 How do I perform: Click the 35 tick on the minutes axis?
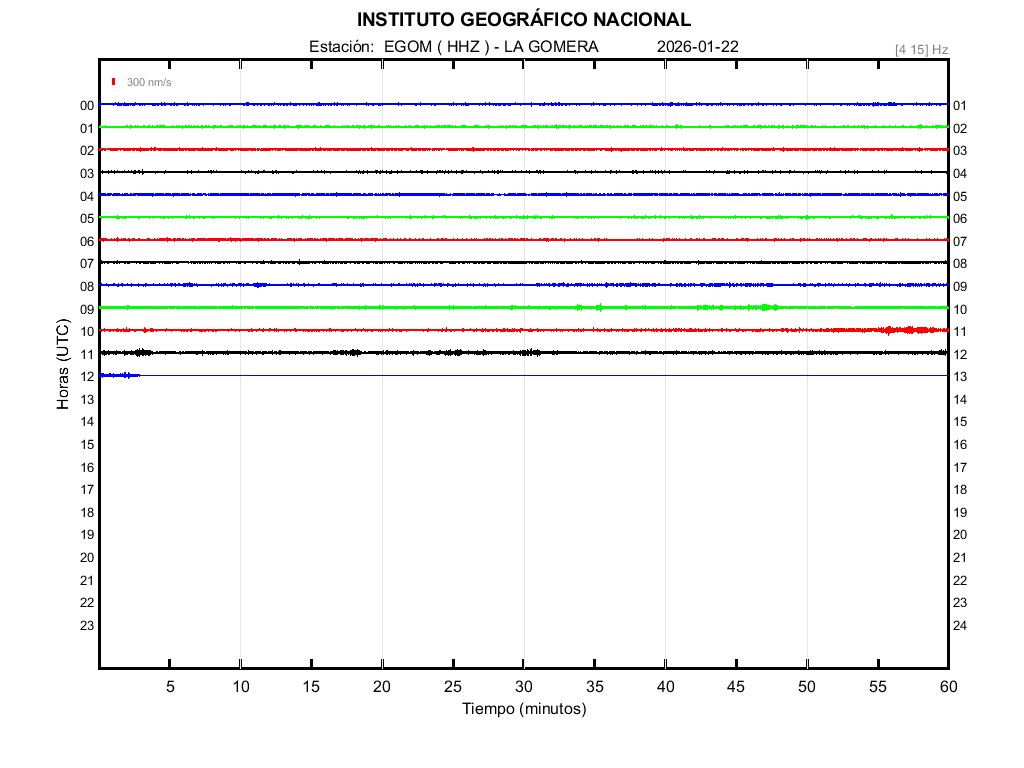pos(594,686)
